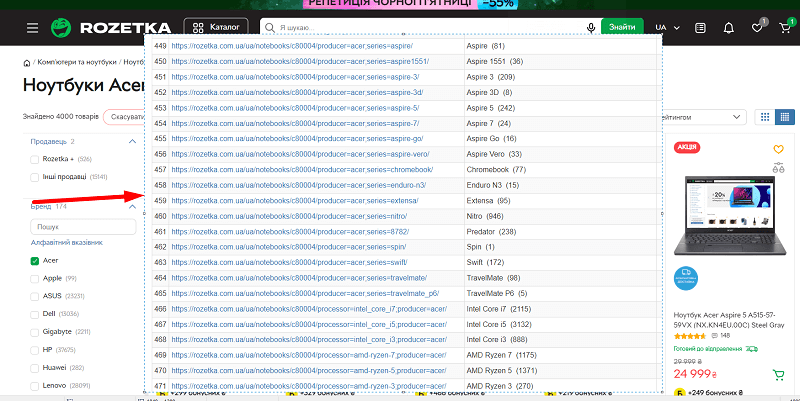Viewport: 800px width, 401px height.
Task: Tick the Huawei brand checkbox
Action: (x=35, y=368)
